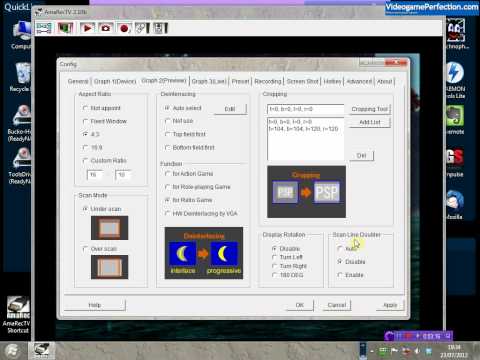Click the Apply button
The image size is (480, 360).
point(390,305)
